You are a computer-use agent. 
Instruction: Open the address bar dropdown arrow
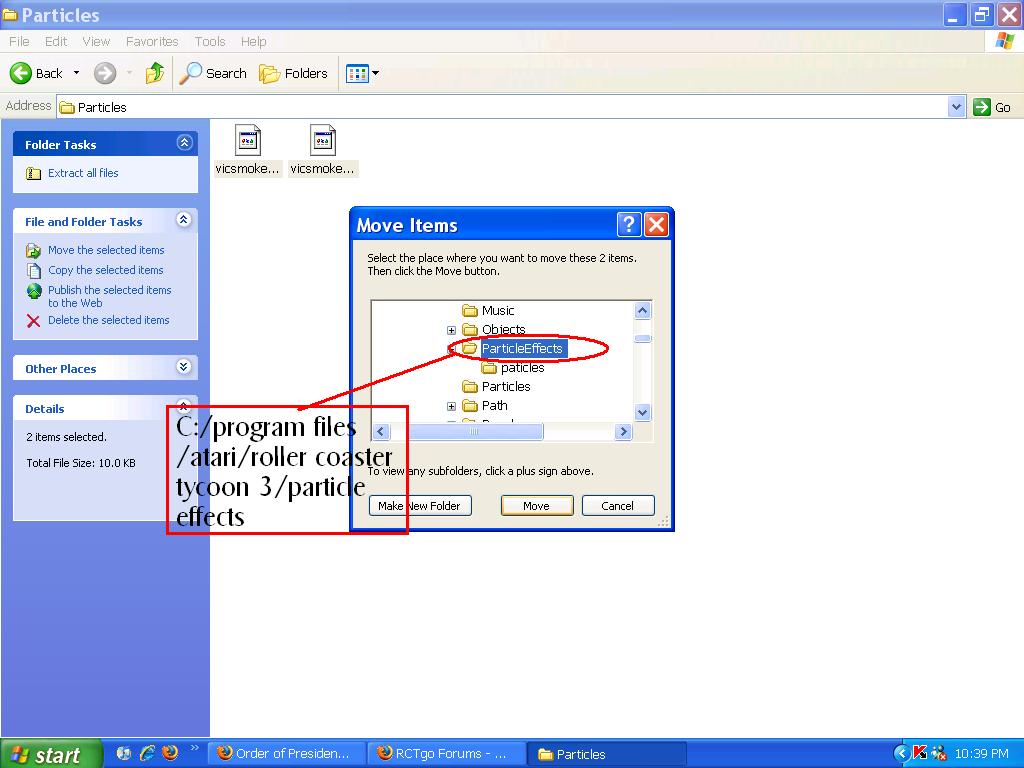coord(956,107)
